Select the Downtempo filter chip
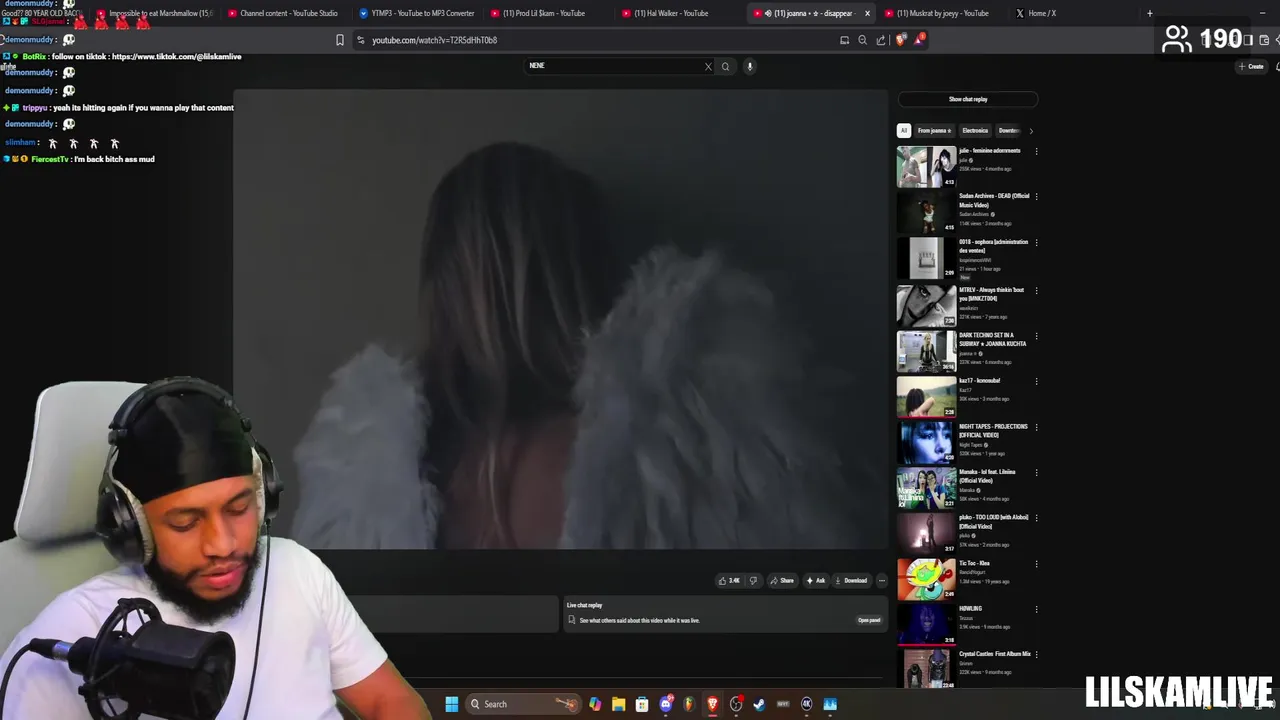1280x720 pixels. pyautogui.click(x=1009, y=130)
